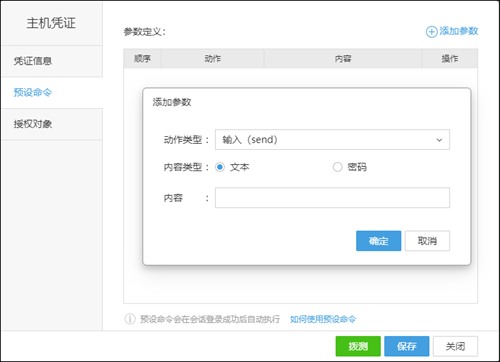Select the 密码 radio button
The height and width of the screenshot is (362, 500).
coord(337,167)
